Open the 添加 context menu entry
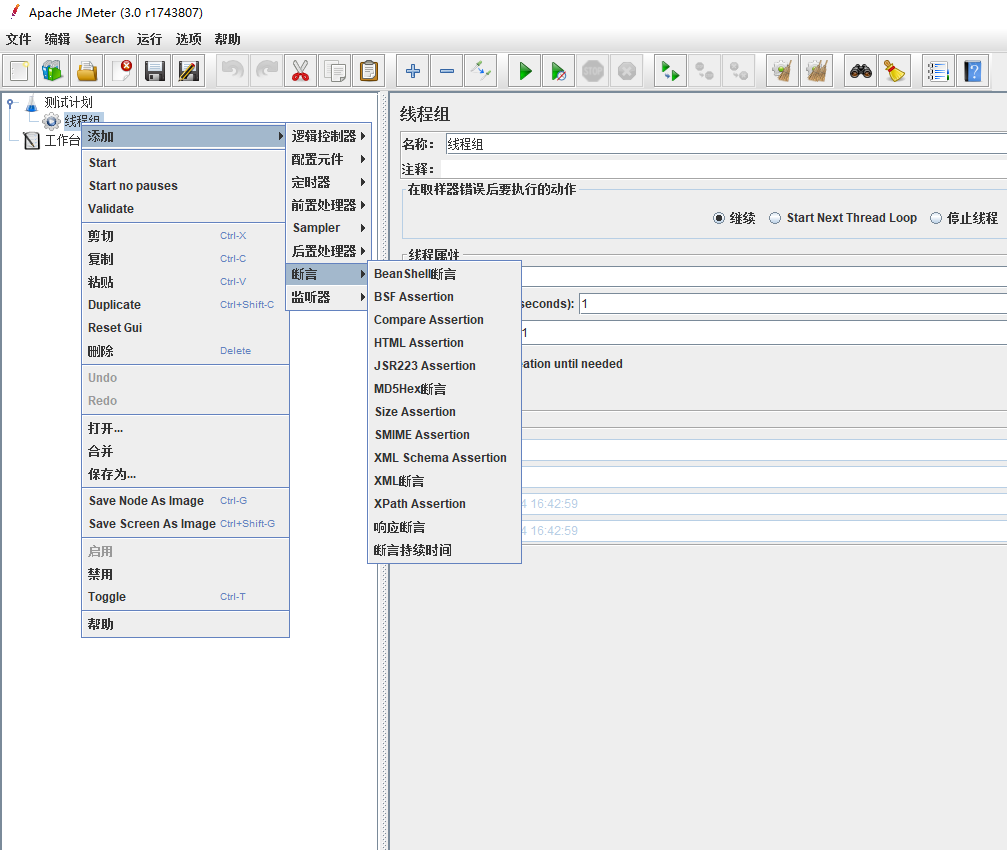 tap(184, 136)
